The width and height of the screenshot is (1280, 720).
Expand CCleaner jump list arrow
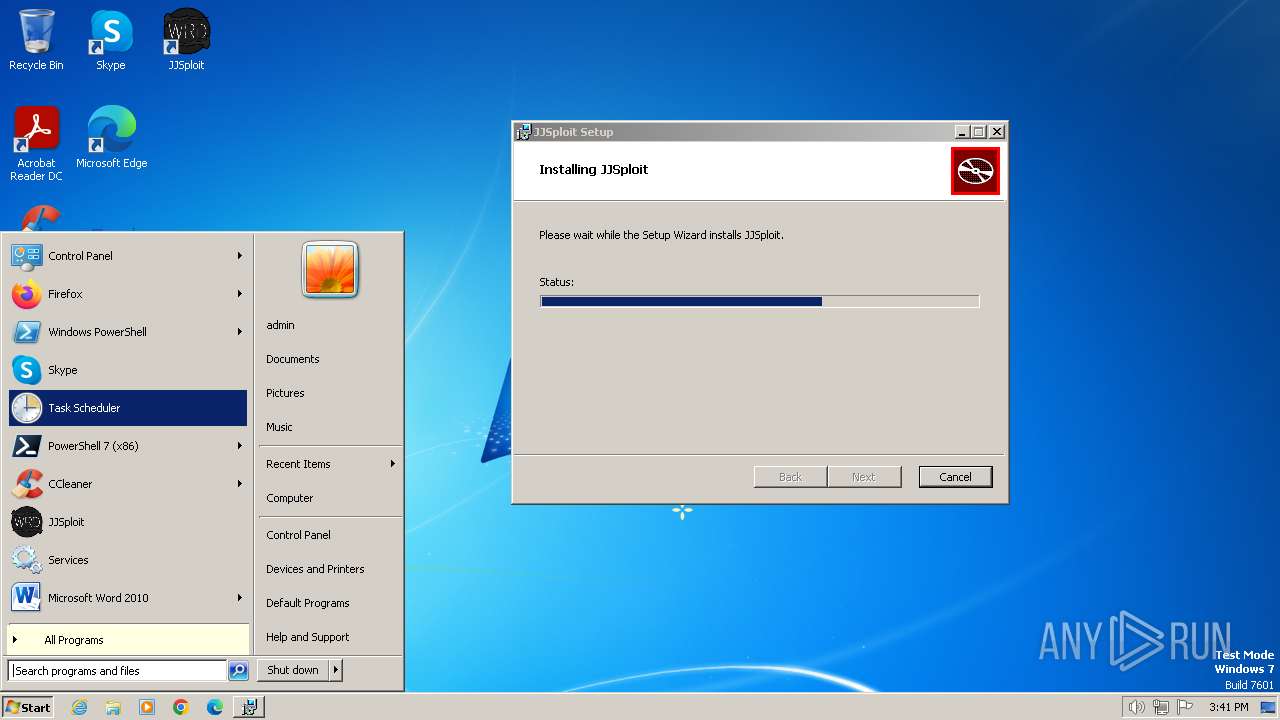240,484
